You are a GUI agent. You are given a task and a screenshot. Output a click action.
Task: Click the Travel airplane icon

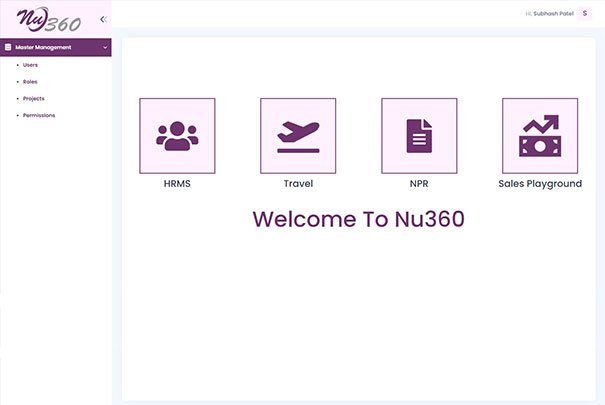[298, 136]
